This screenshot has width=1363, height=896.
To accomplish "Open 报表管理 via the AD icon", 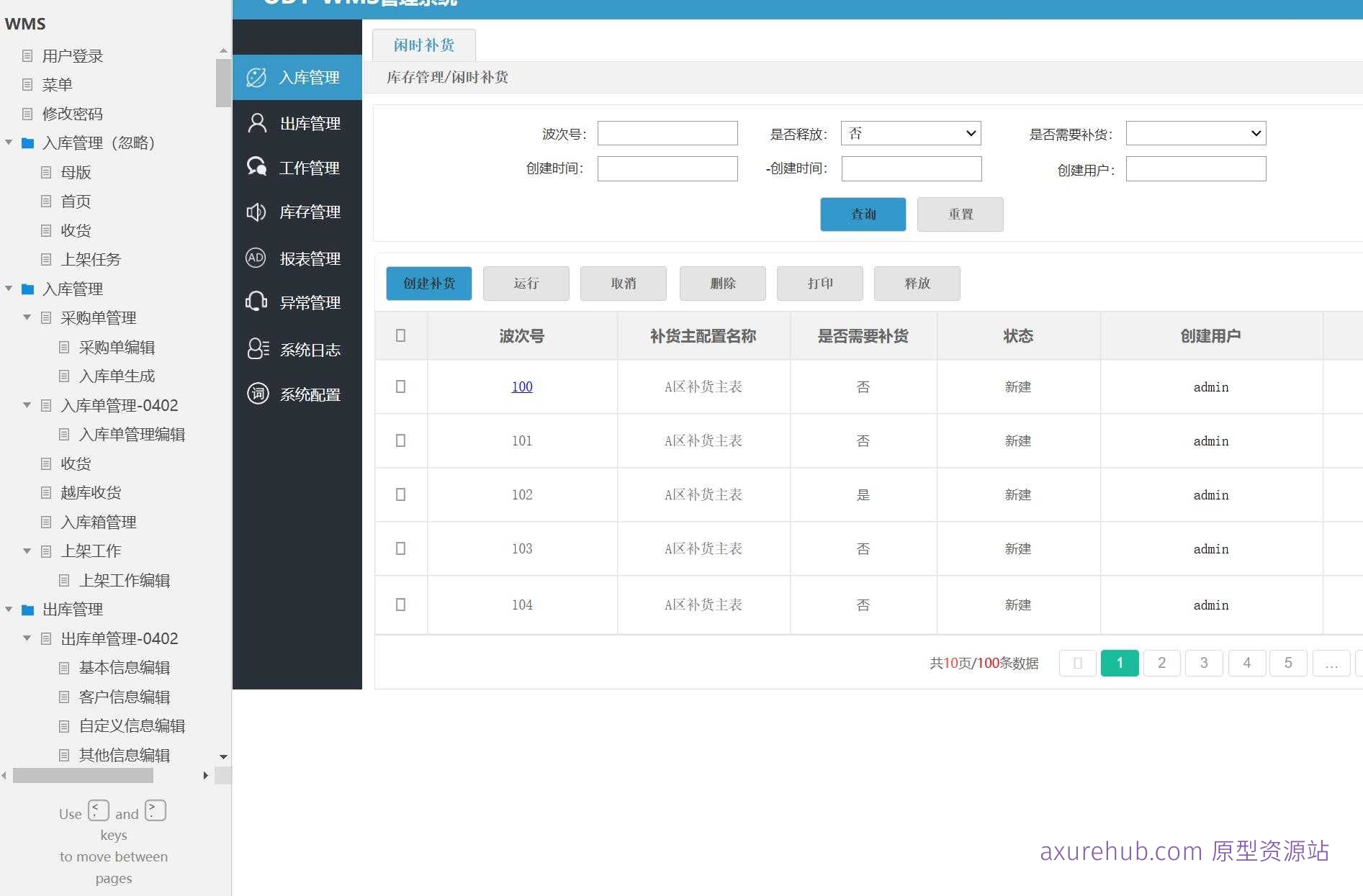I will [297, 258].
